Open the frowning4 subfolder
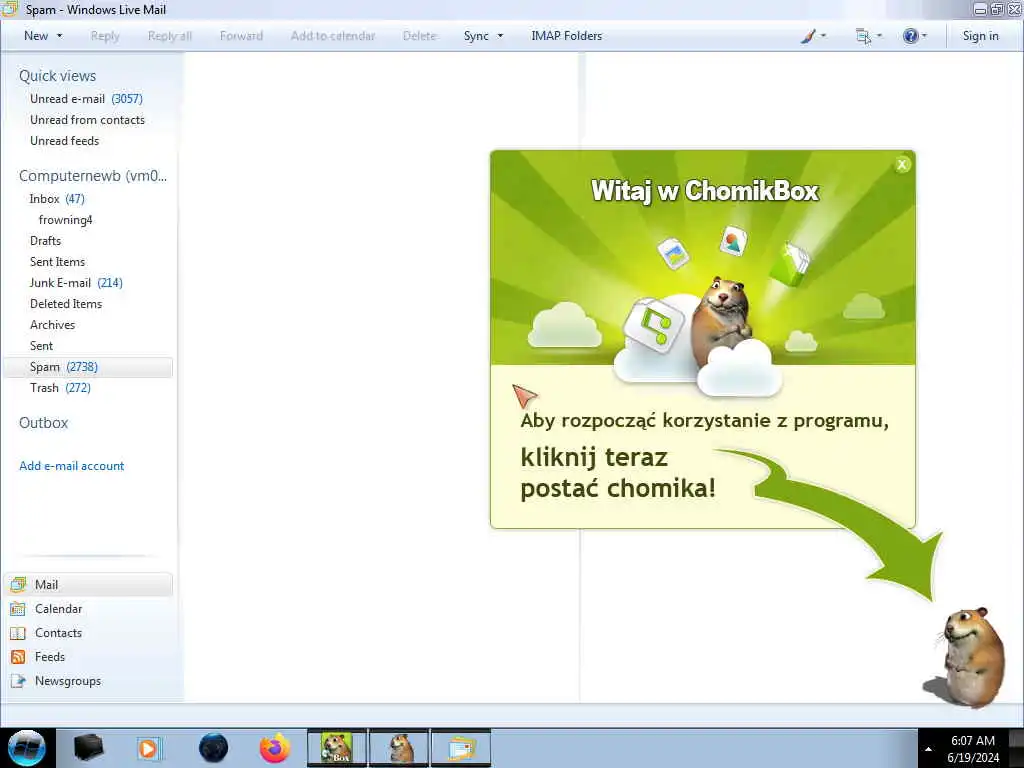 (65, 219)
